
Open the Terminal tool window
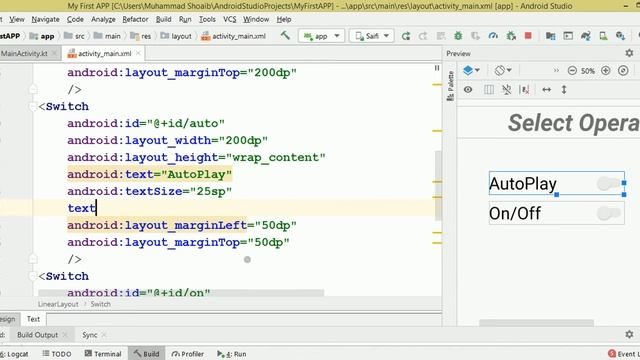point(103,354)
